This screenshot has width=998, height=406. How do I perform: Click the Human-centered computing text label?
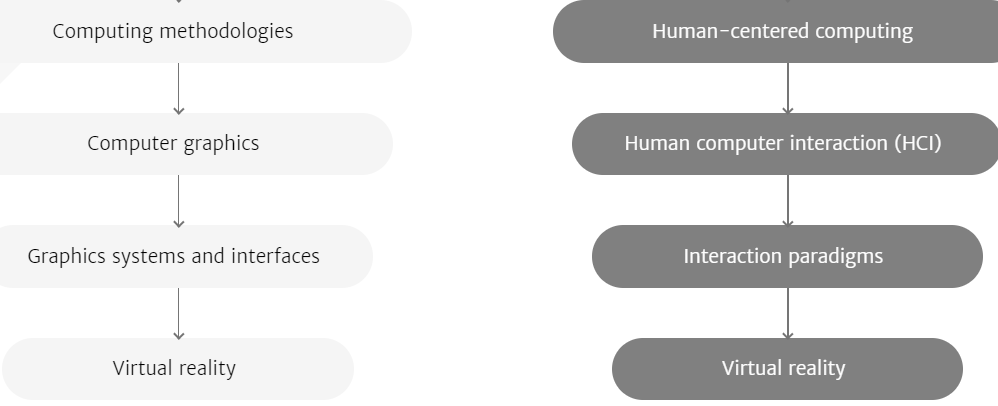pos(783,31)
